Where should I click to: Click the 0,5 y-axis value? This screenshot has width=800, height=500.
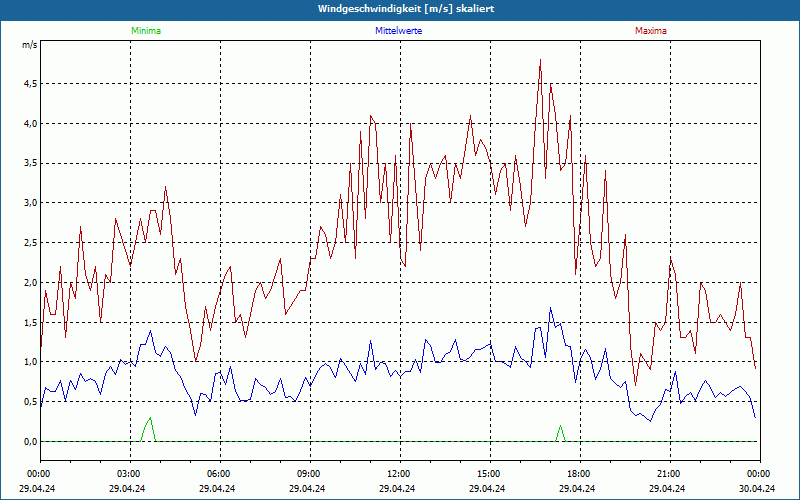[x=31, y=402]
